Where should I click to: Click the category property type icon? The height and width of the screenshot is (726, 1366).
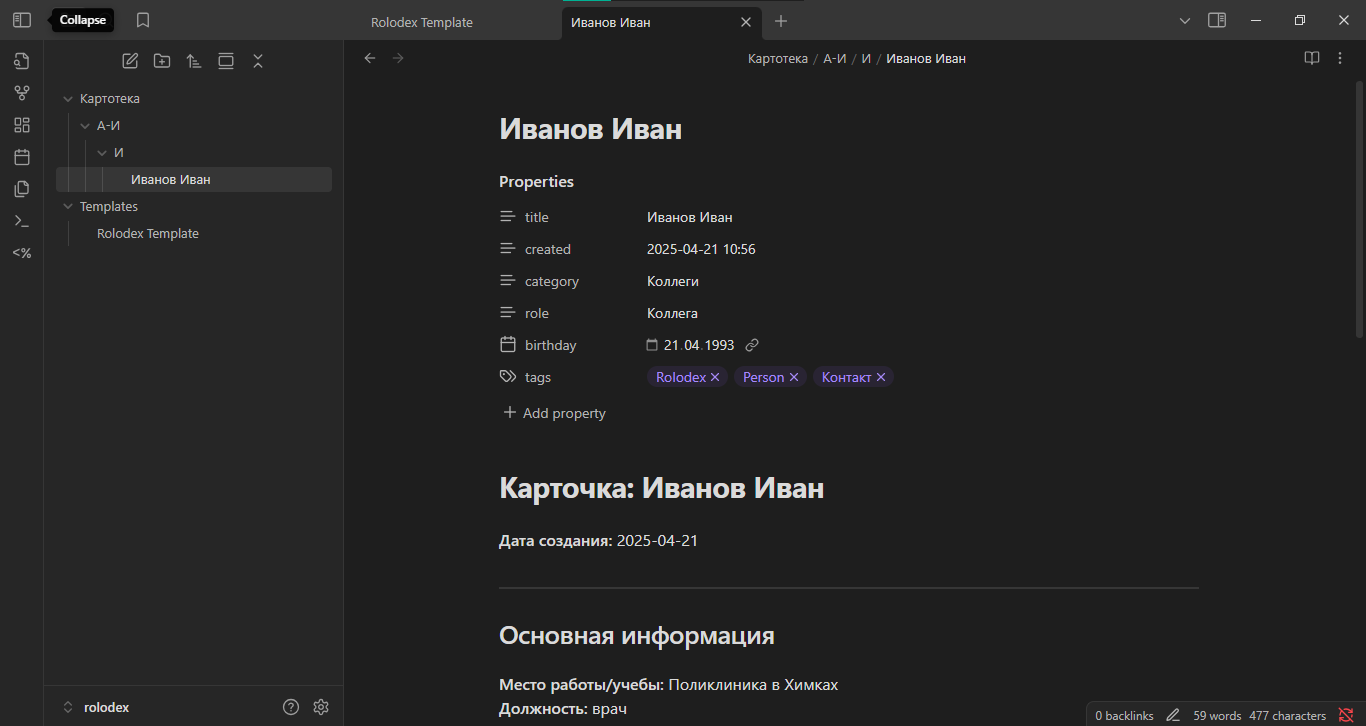508,281
